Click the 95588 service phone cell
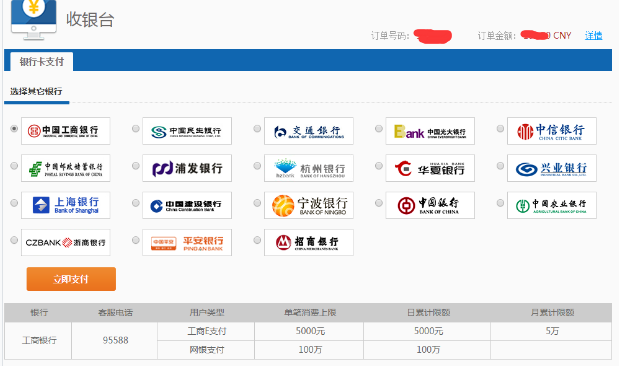The image size is (619, 366). tap(115, 340)
